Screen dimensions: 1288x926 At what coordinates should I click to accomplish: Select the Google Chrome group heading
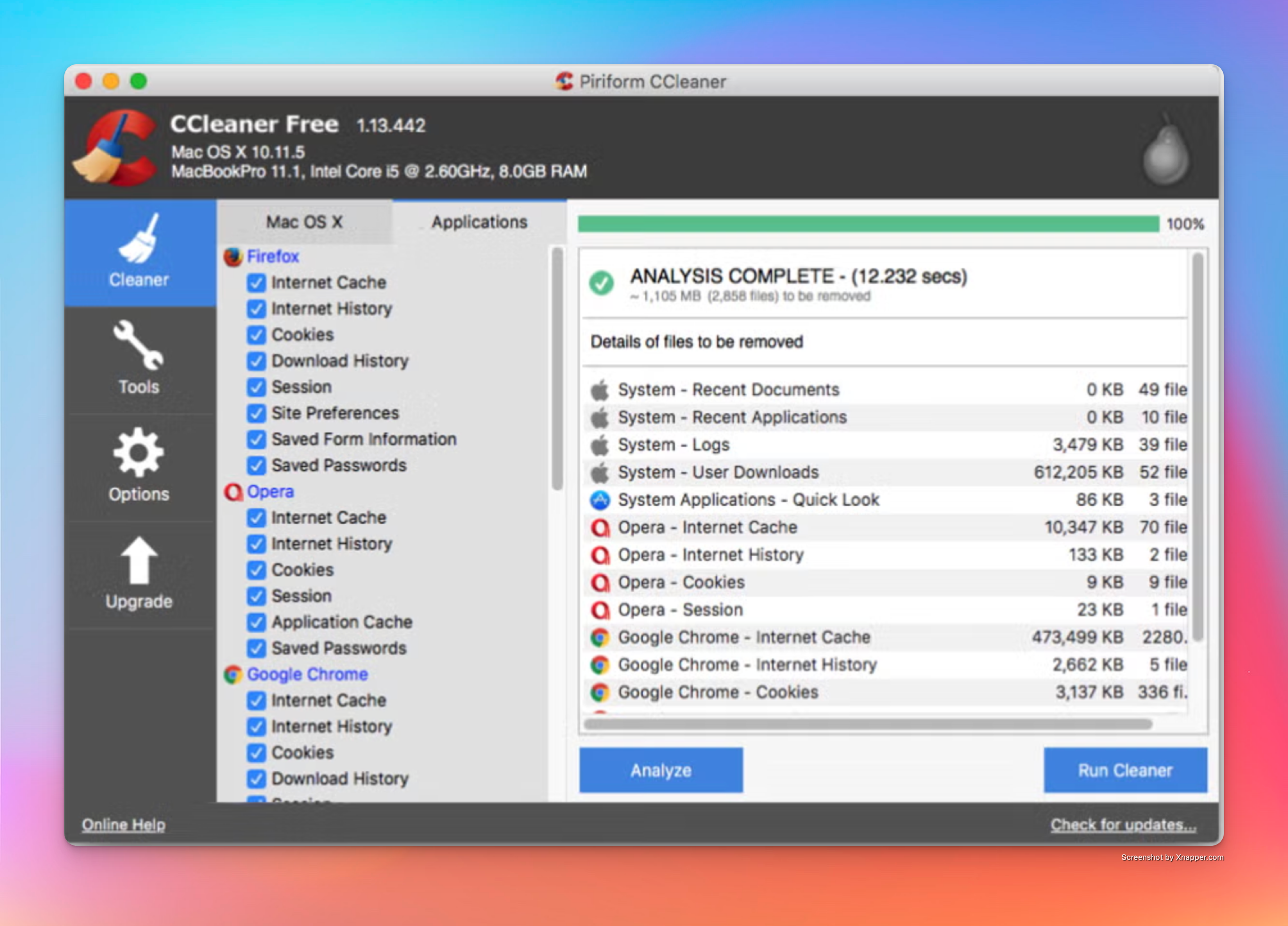click(x=307, y=675)
